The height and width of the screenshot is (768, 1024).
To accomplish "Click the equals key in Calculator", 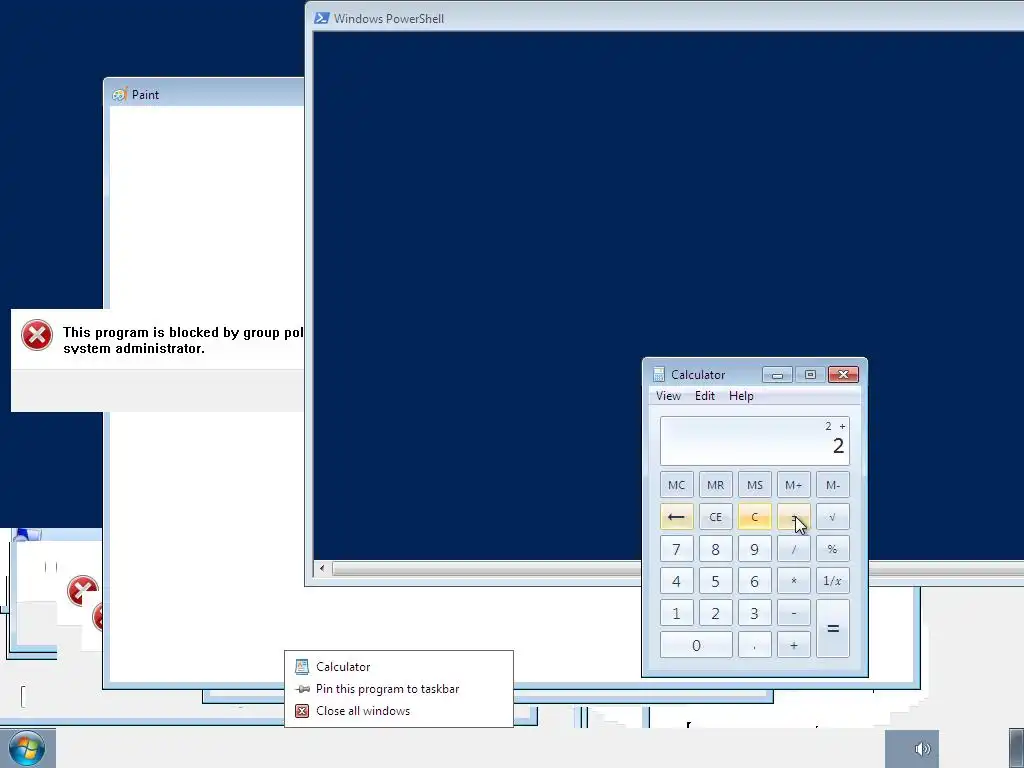I will (833, 628).
